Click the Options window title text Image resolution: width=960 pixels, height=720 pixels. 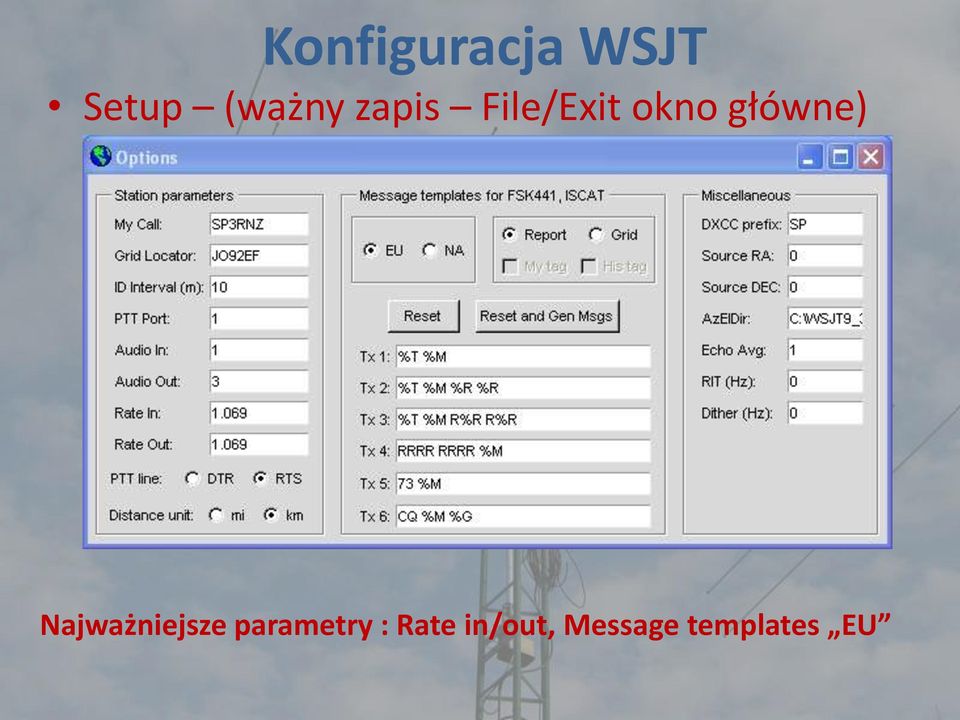tap(147, 158)
